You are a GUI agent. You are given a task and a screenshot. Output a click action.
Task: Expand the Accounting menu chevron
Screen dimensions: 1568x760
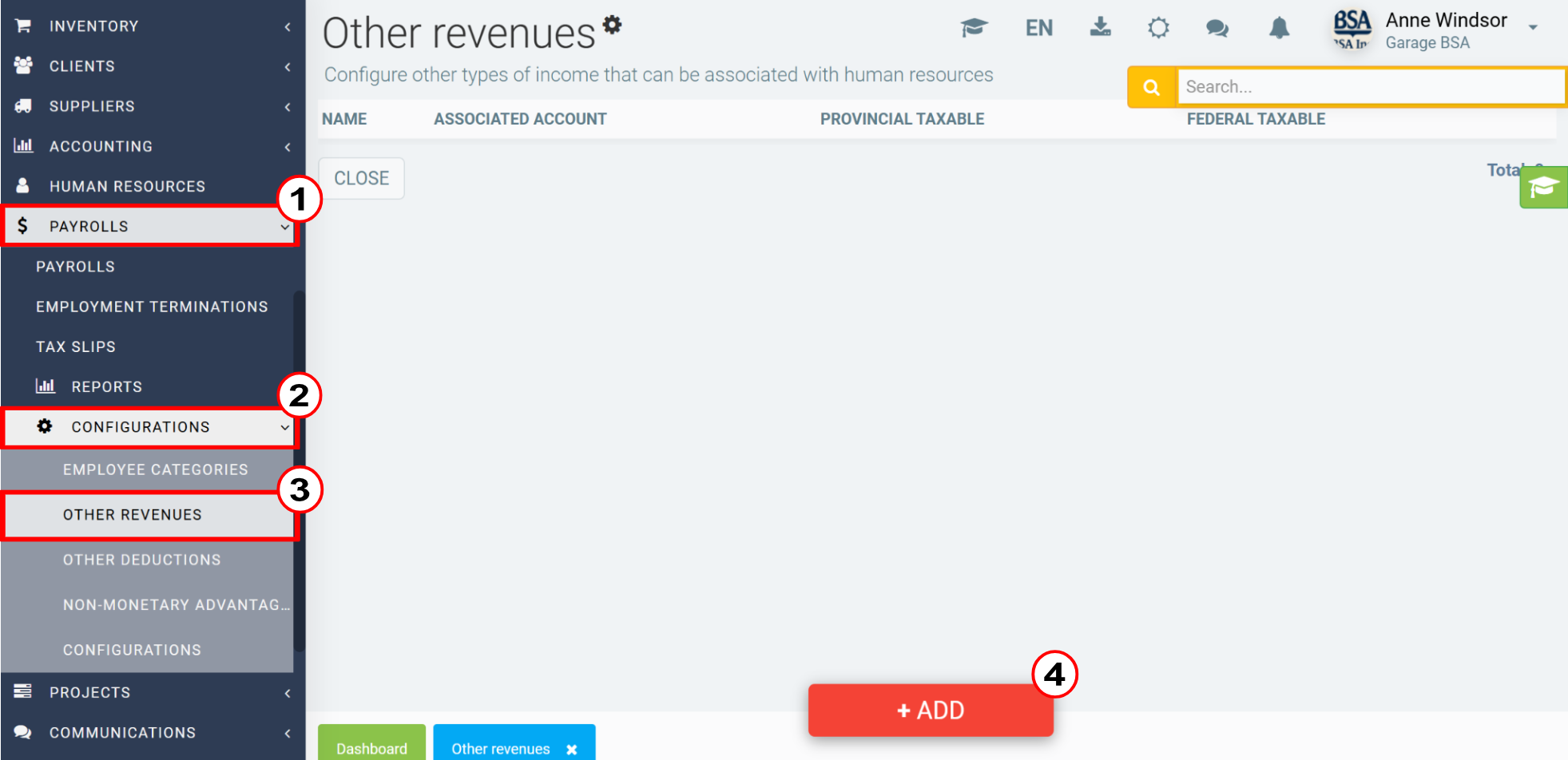[288, 146]
